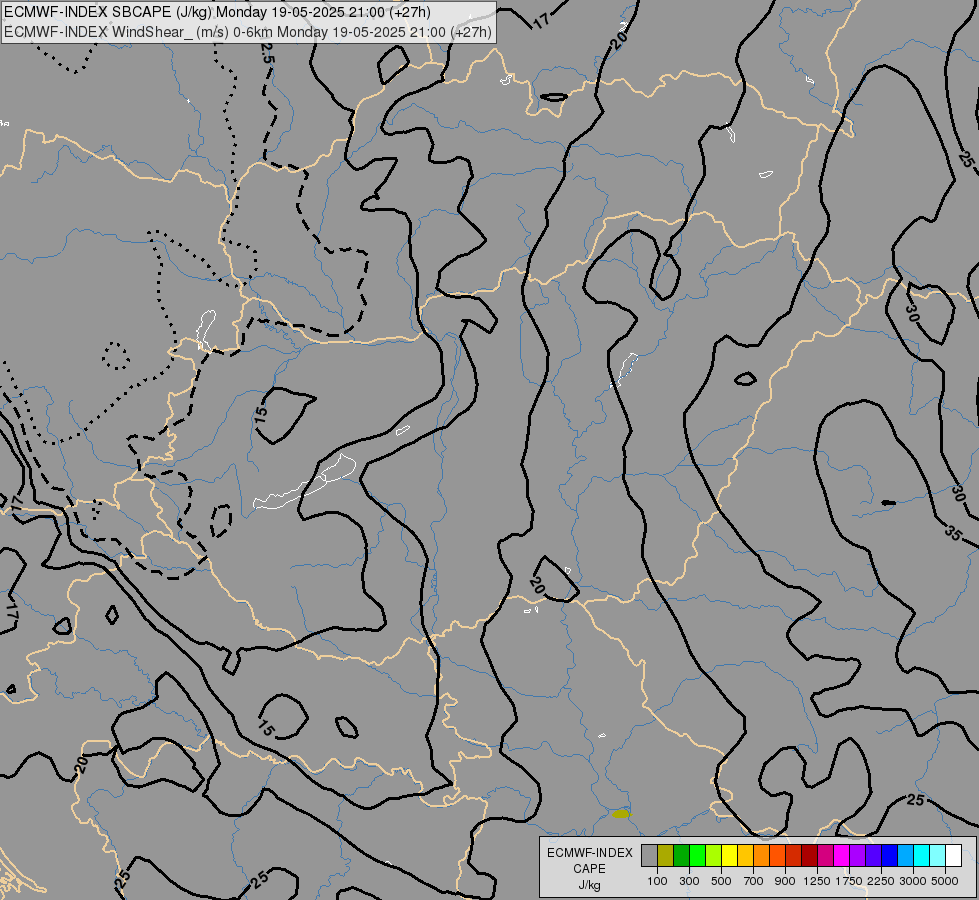The height and width of the screenshot is (900, 979).
Task: Click the "5000" legend value
Action: click(945, 881)
